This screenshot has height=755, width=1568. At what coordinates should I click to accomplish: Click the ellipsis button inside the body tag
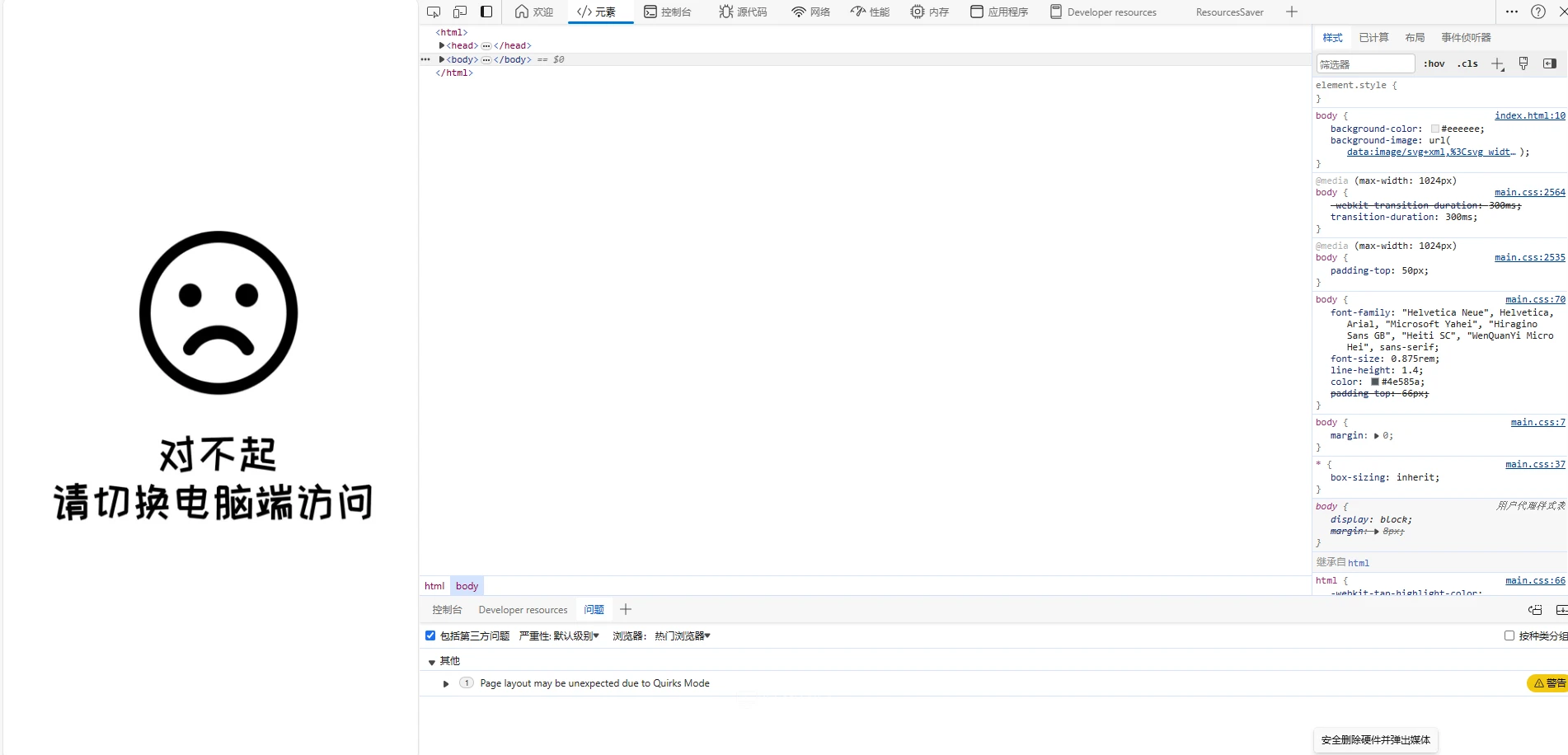[x=486, y=59]
